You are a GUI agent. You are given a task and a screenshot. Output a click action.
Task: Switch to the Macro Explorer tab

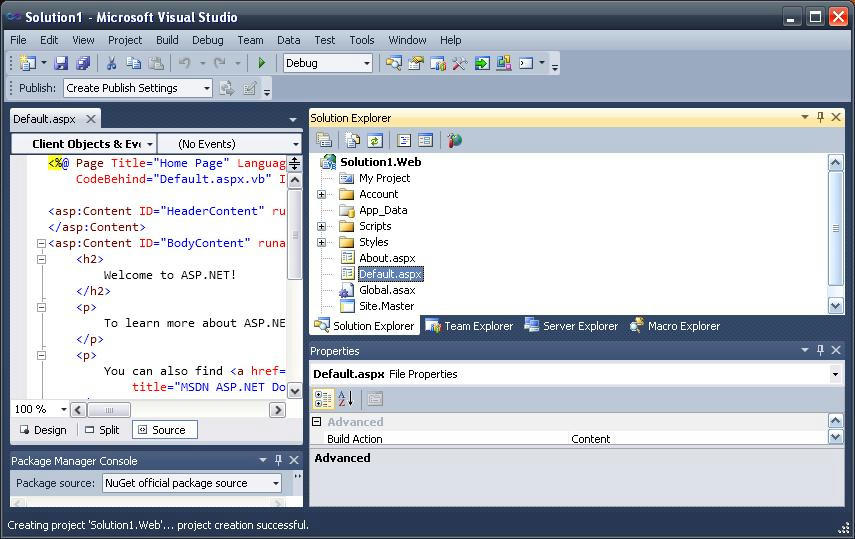click(675, 326)
